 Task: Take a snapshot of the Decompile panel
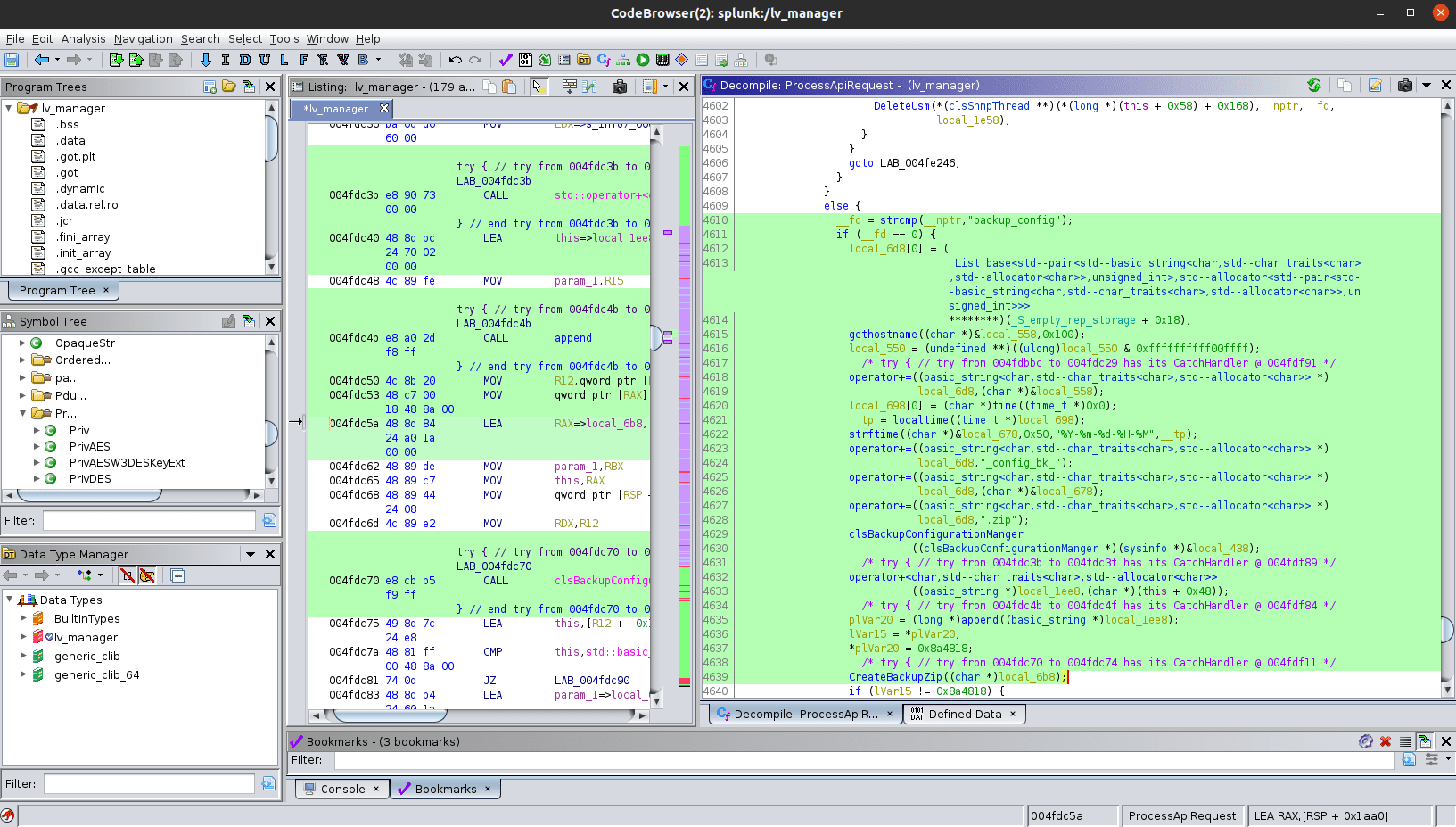[1404, 85]
